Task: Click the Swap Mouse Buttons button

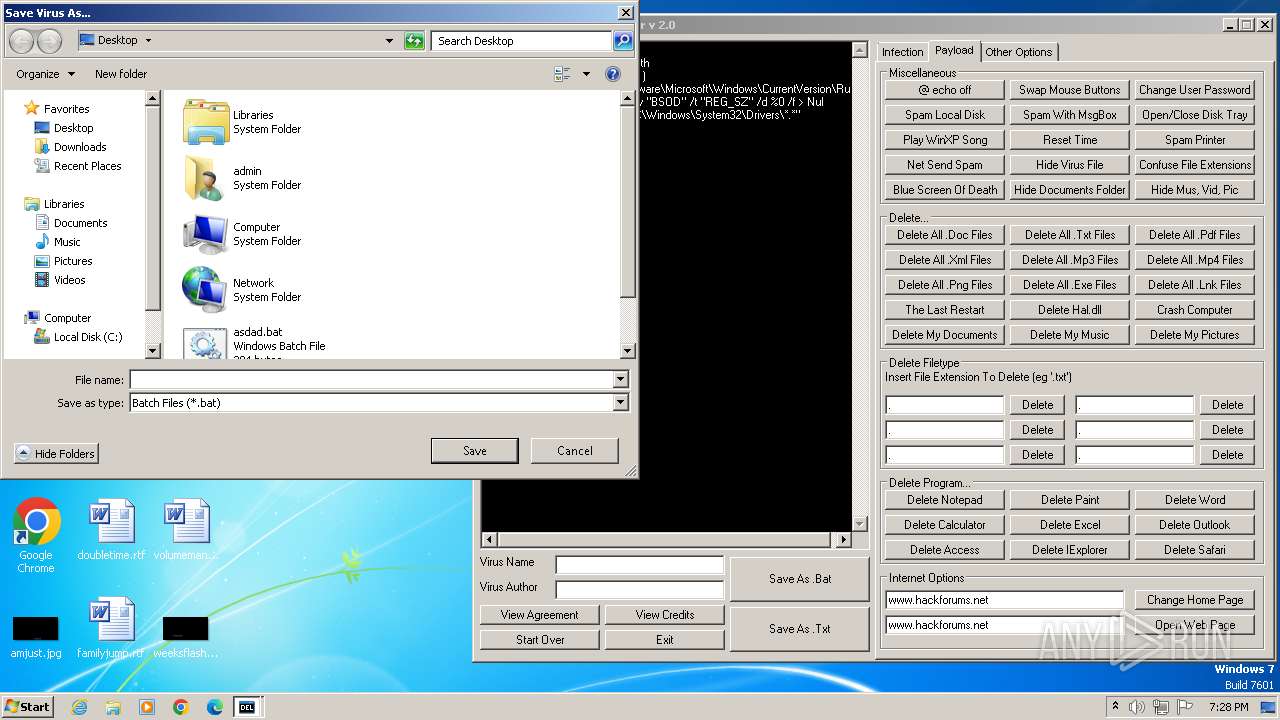Action: coord(1070,90)
